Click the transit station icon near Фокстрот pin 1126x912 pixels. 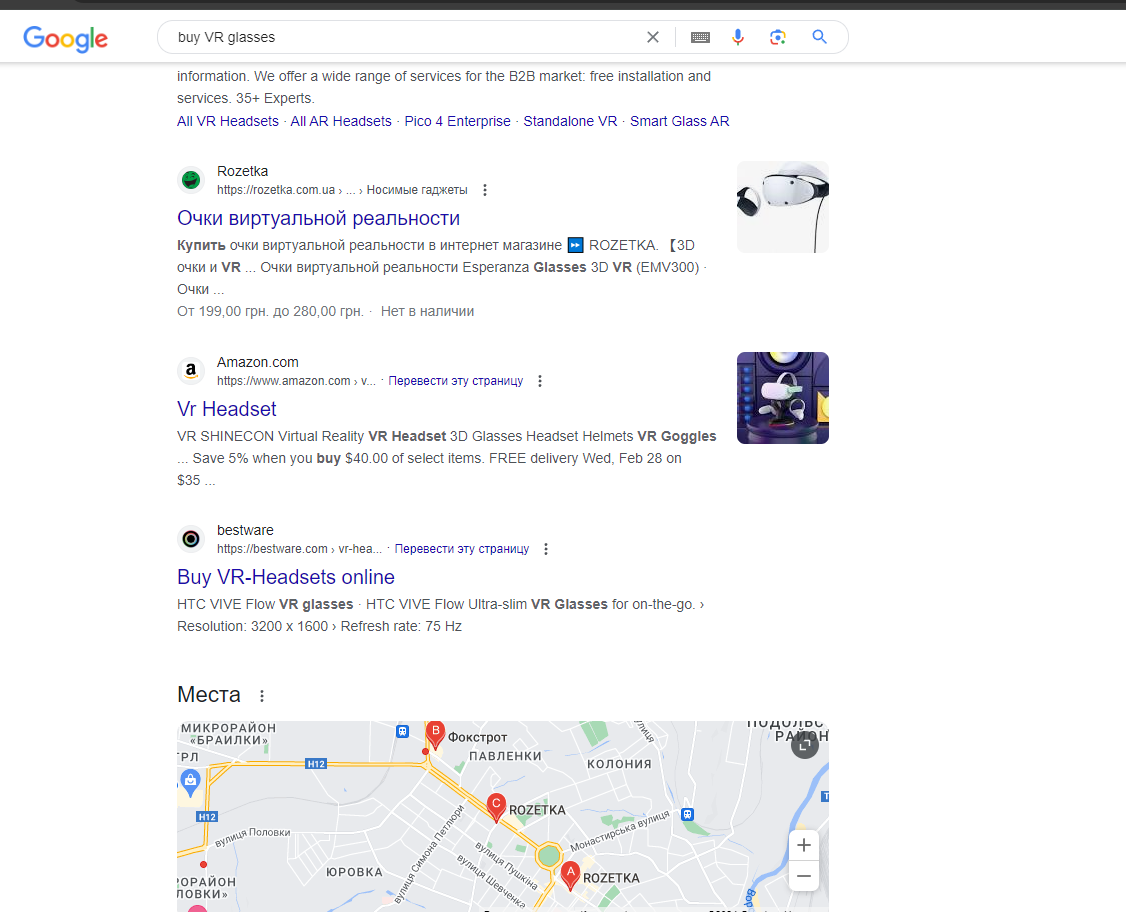(x=403, y=732)
